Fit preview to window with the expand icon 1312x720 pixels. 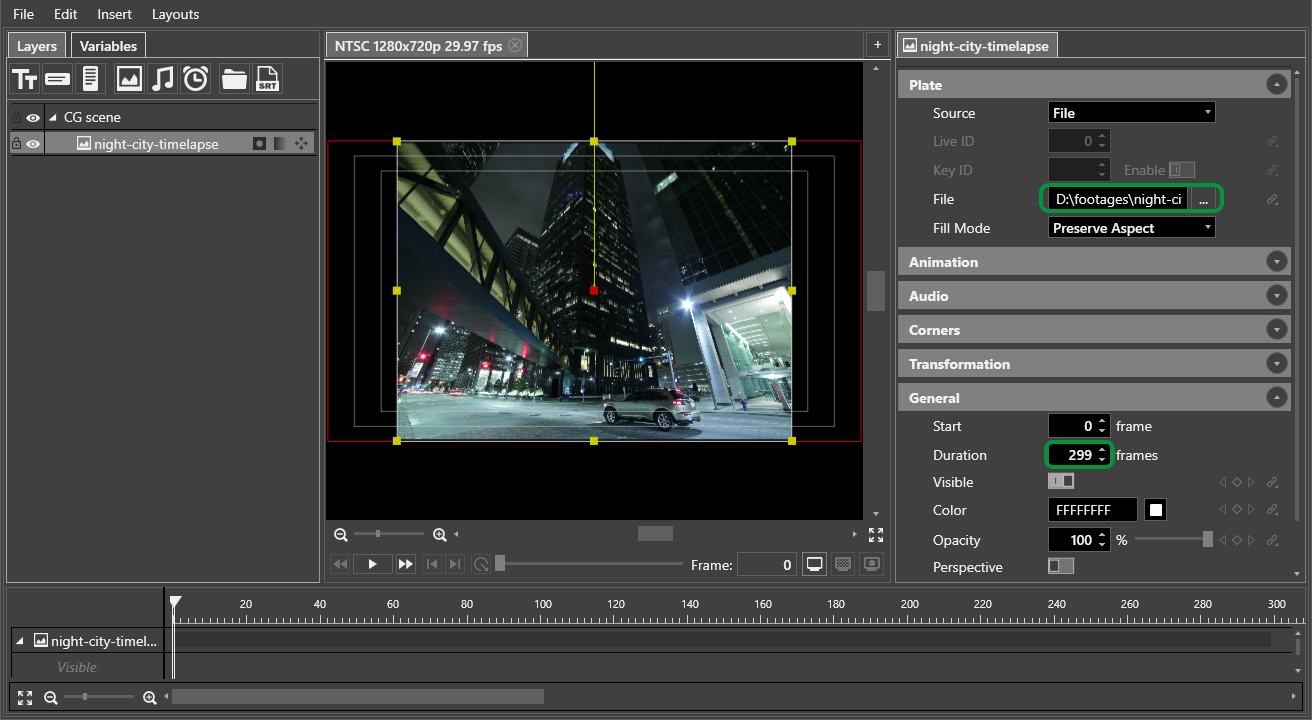click(x=876, y=535)
